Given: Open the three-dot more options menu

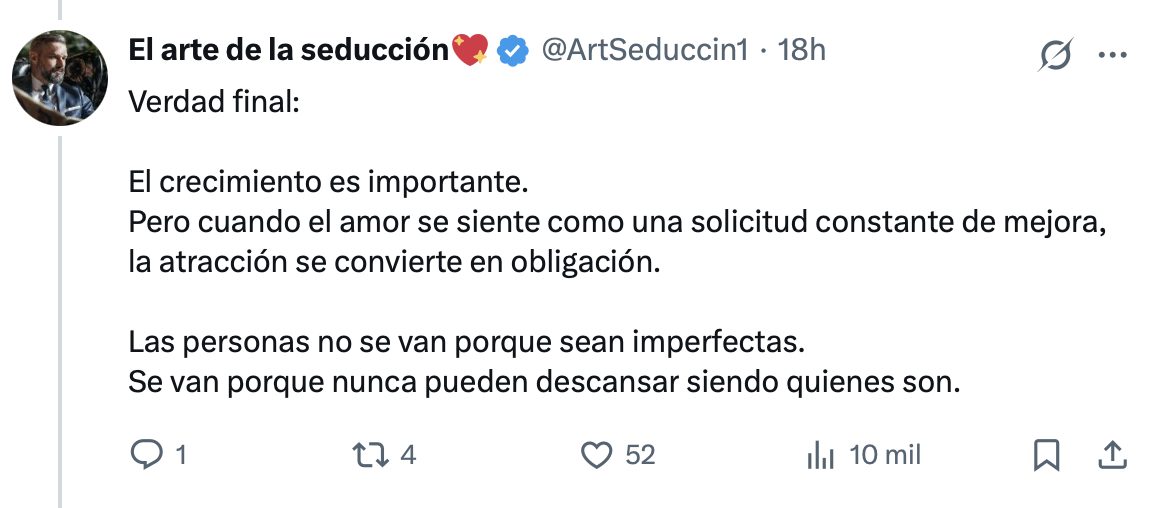Looking at the screenshot, I should click(x=1112, y=56).
